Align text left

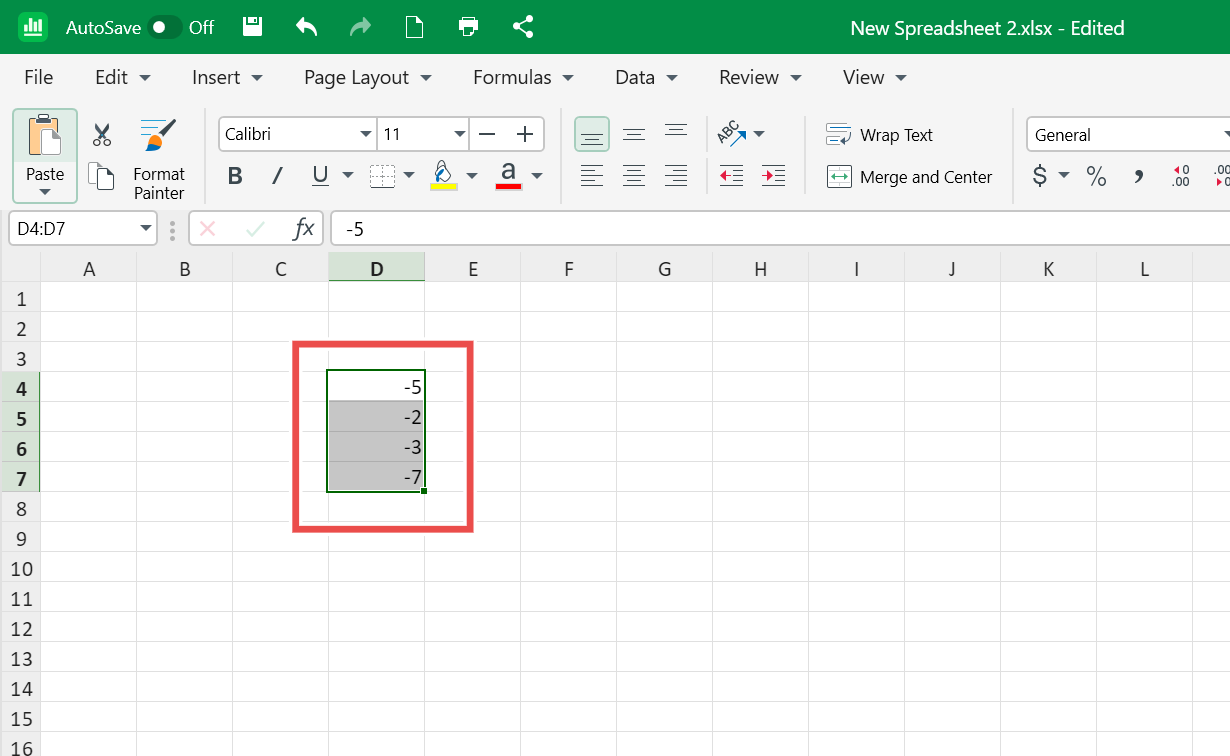pos(592,176)
